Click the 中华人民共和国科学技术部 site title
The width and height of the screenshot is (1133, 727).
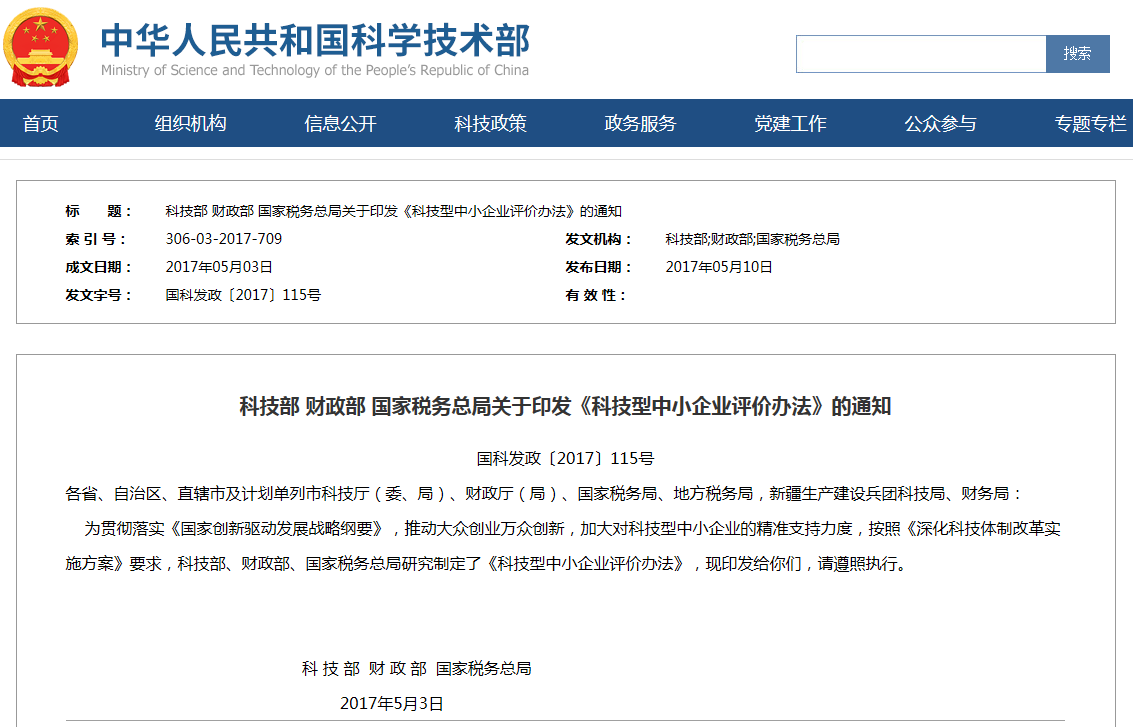(315, 40)
